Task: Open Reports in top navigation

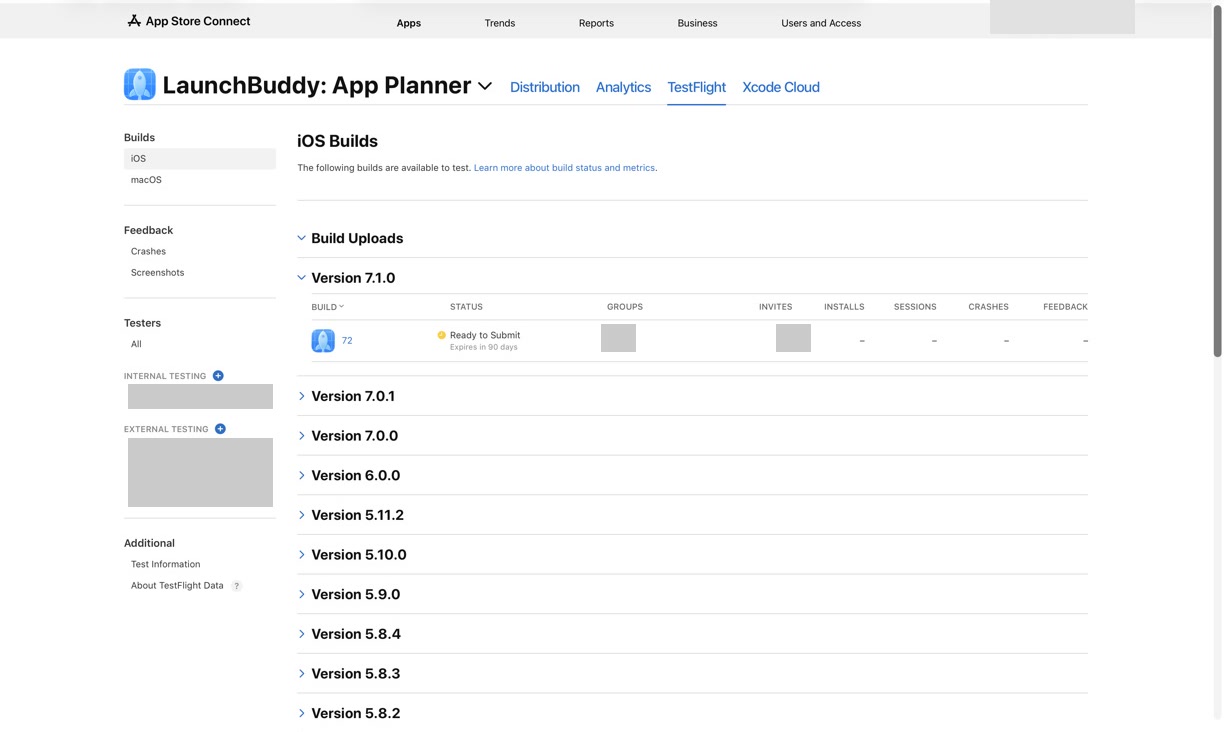Action: (x=596, y=23)
